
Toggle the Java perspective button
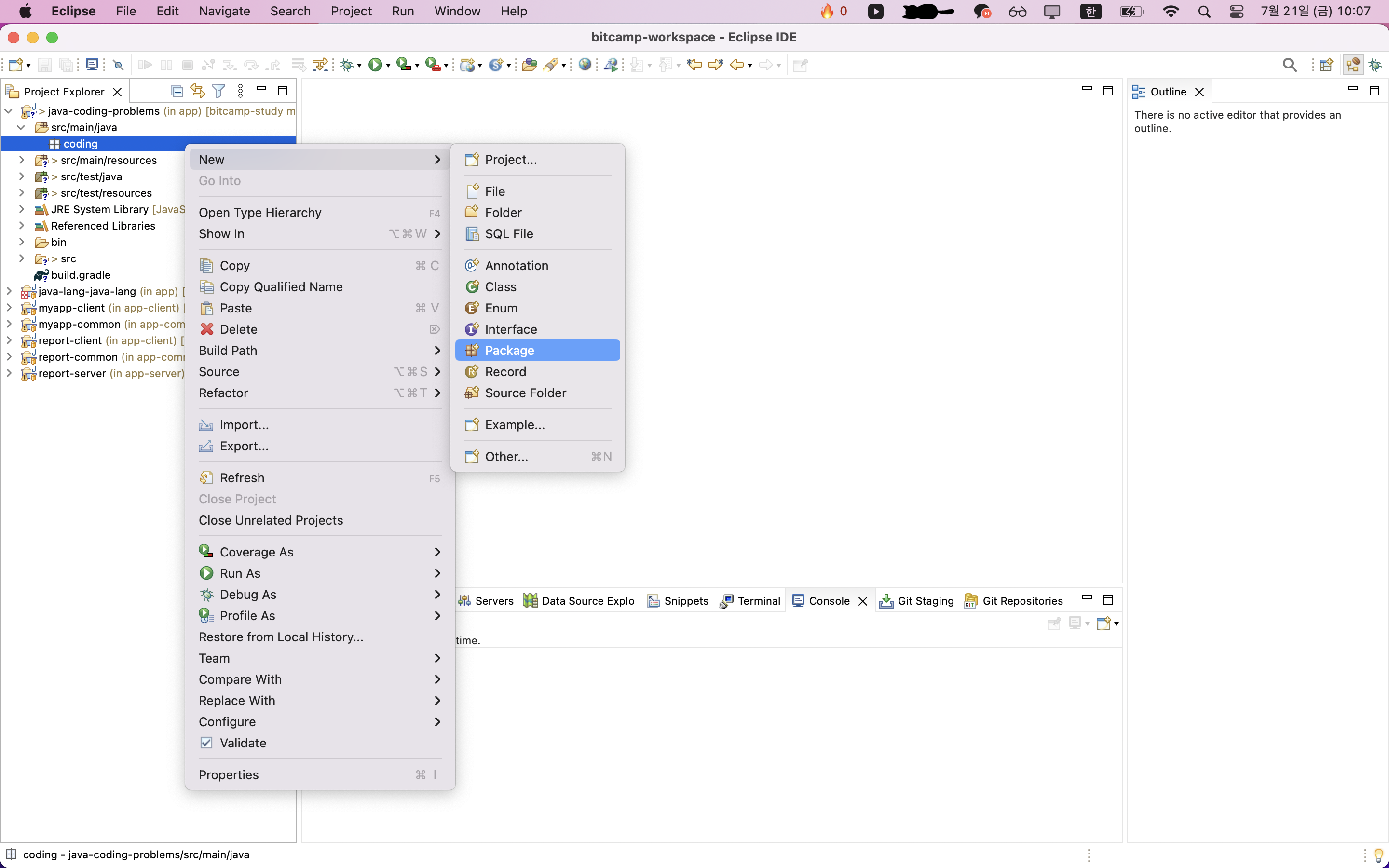click(1352, 65)
